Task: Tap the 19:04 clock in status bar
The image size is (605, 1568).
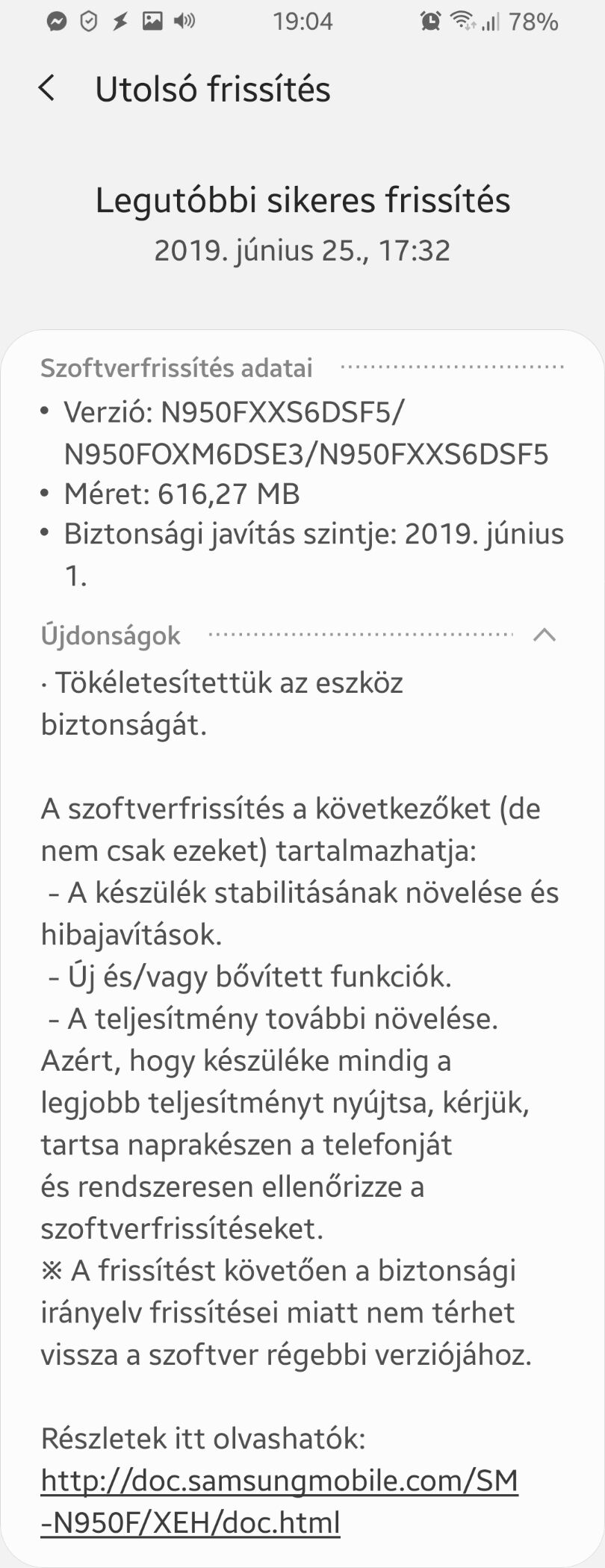Action: pyautogui.click(x=302, y=22)
